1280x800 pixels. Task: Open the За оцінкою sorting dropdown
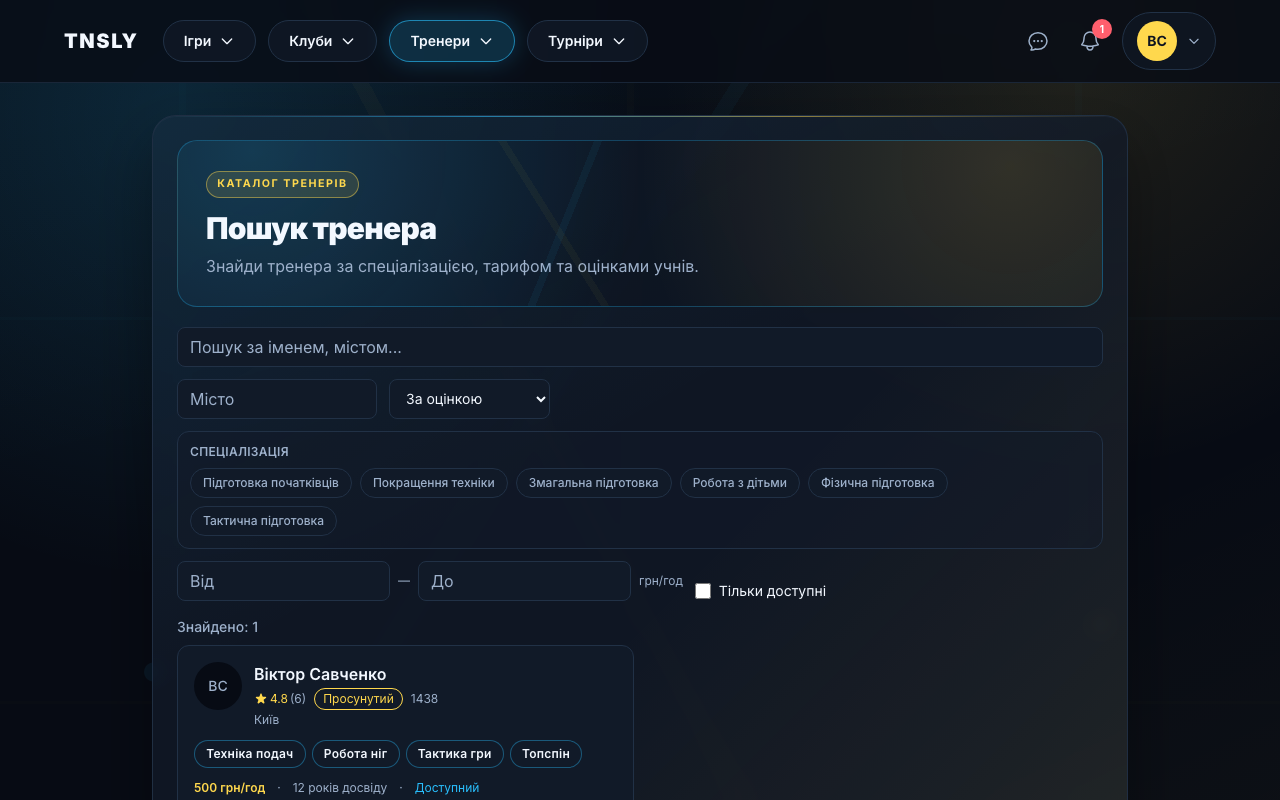pyautogui.click(x=469, y=398)
